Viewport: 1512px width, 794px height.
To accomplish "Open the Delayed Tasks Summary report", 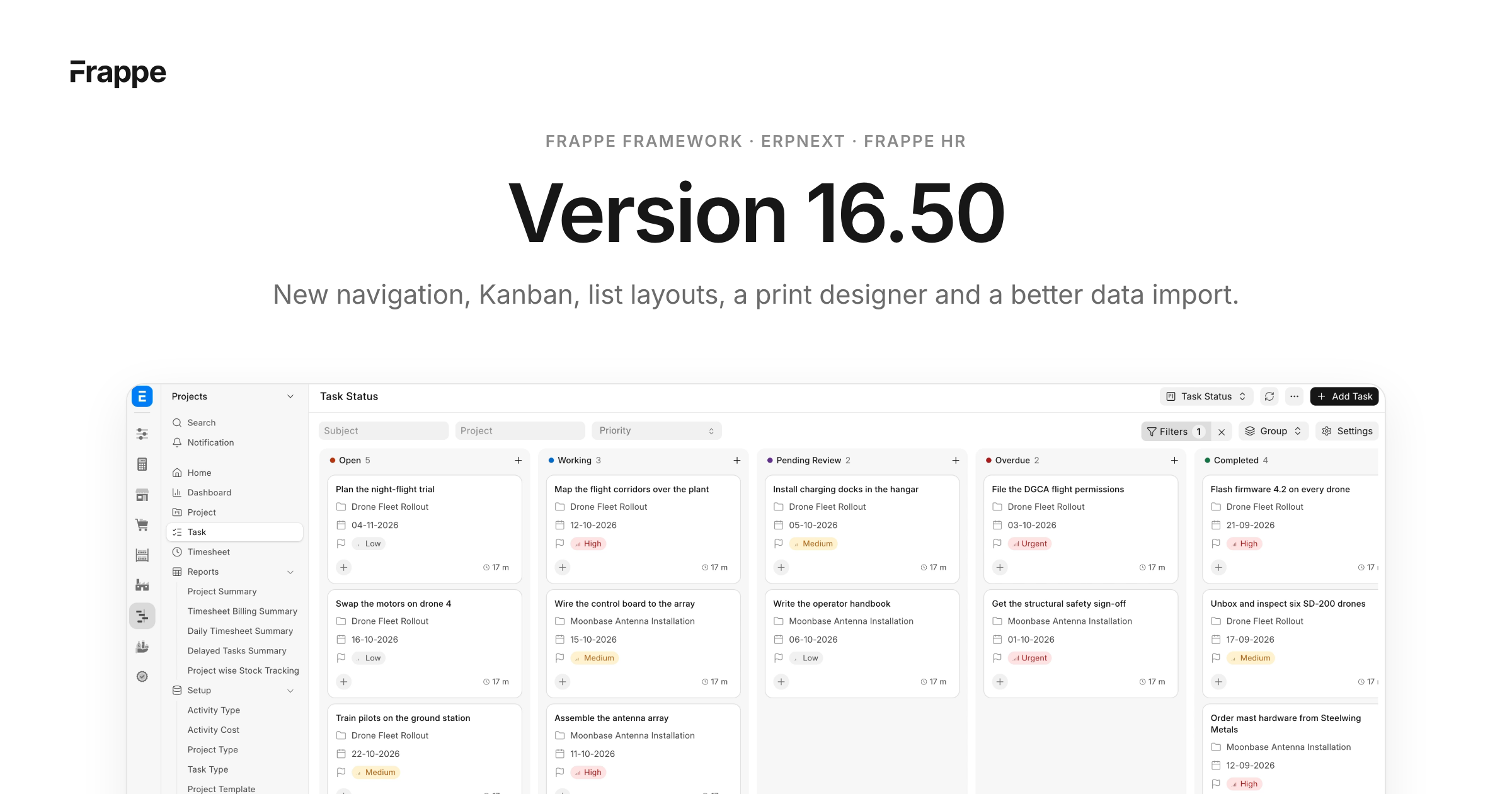I will click(237, 651).
